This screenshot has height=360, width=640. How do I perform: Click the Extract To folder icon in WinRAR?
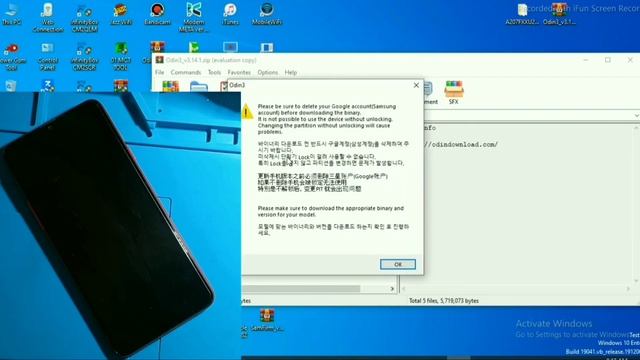(199, 86)
